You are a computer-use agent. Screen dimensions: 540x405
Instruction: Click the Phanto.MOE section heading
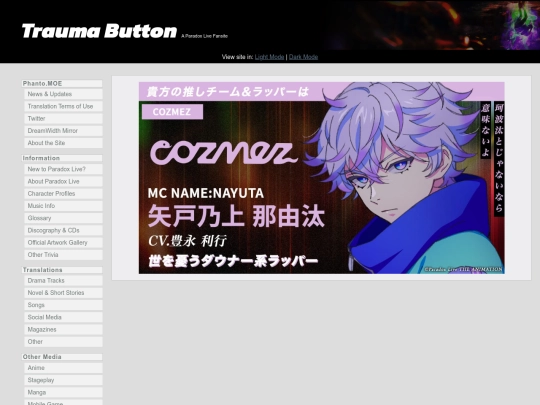[62, 84]
